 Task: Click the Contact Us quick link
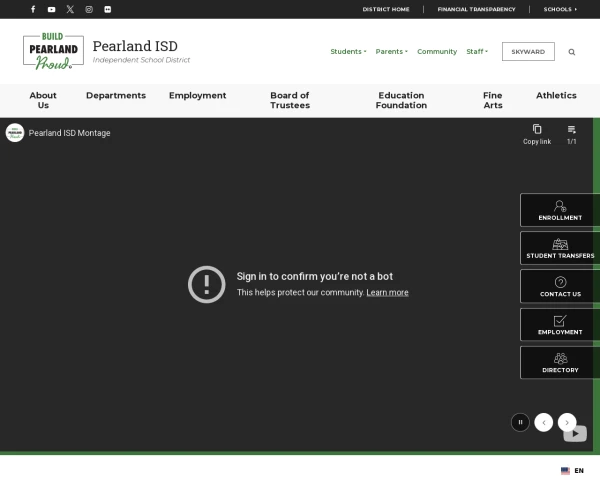click(x=560, y=286)
